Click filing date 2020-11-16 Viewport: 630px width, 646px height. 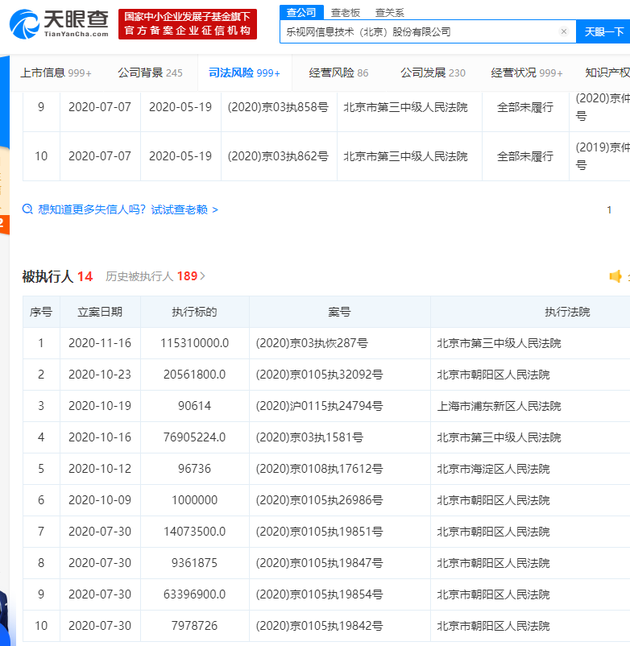click(100, 343)
